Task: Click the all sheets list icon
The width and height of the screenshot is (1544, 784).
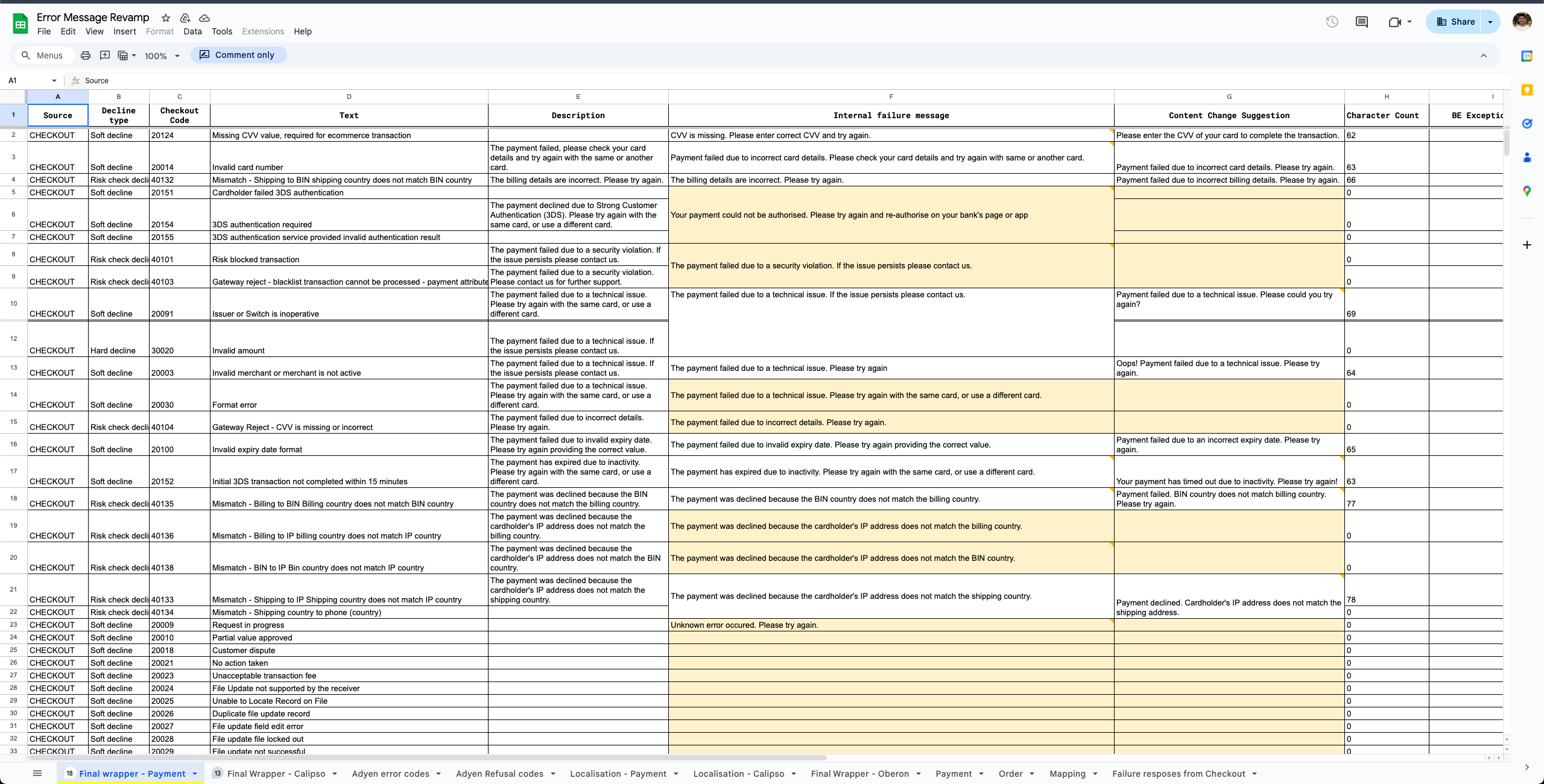Action: [x=37, y=773]
